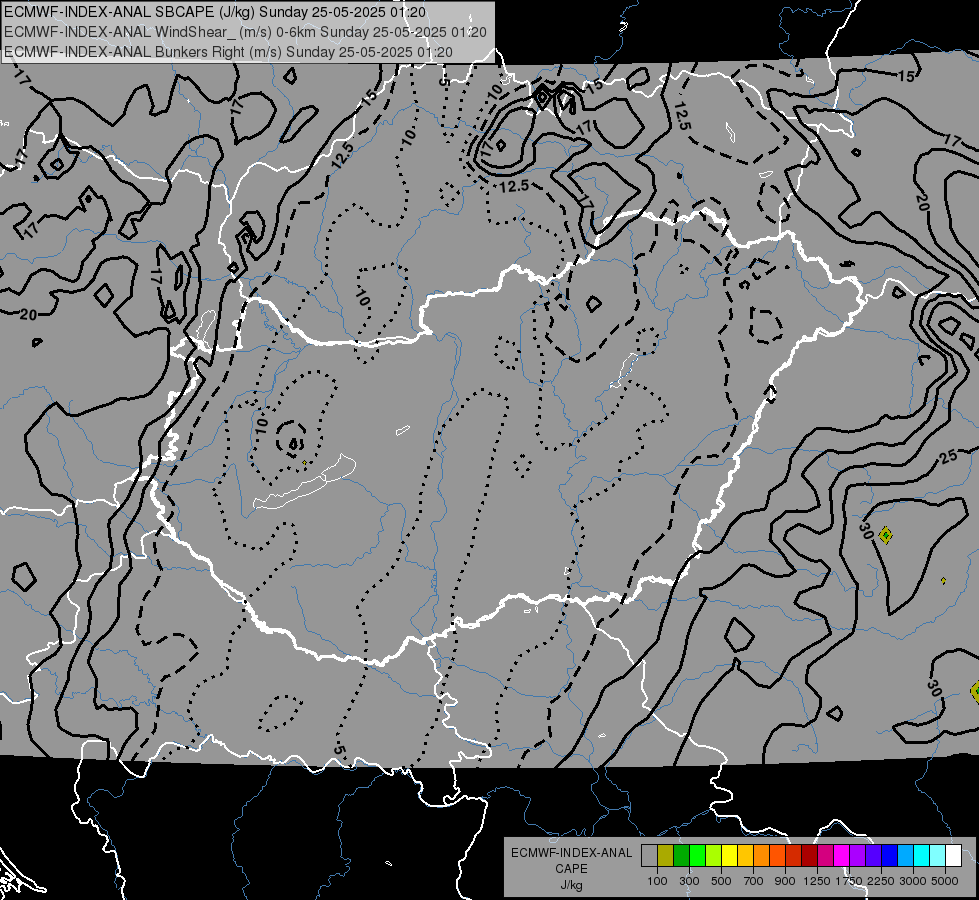Click the legend value 700
This screenshot has height=900, width=979.
(x=754, y=881)
